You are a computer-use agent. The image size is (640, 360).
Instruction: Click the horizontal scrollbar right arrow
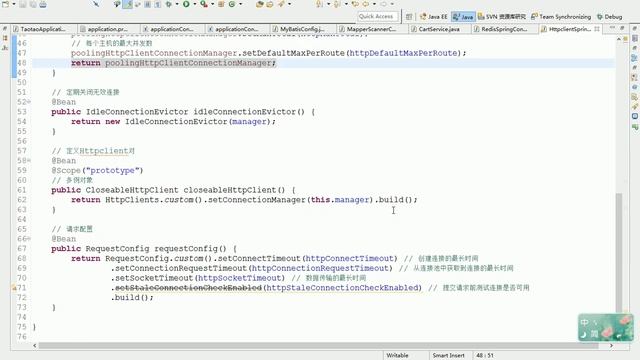click(x=611, y=345)
